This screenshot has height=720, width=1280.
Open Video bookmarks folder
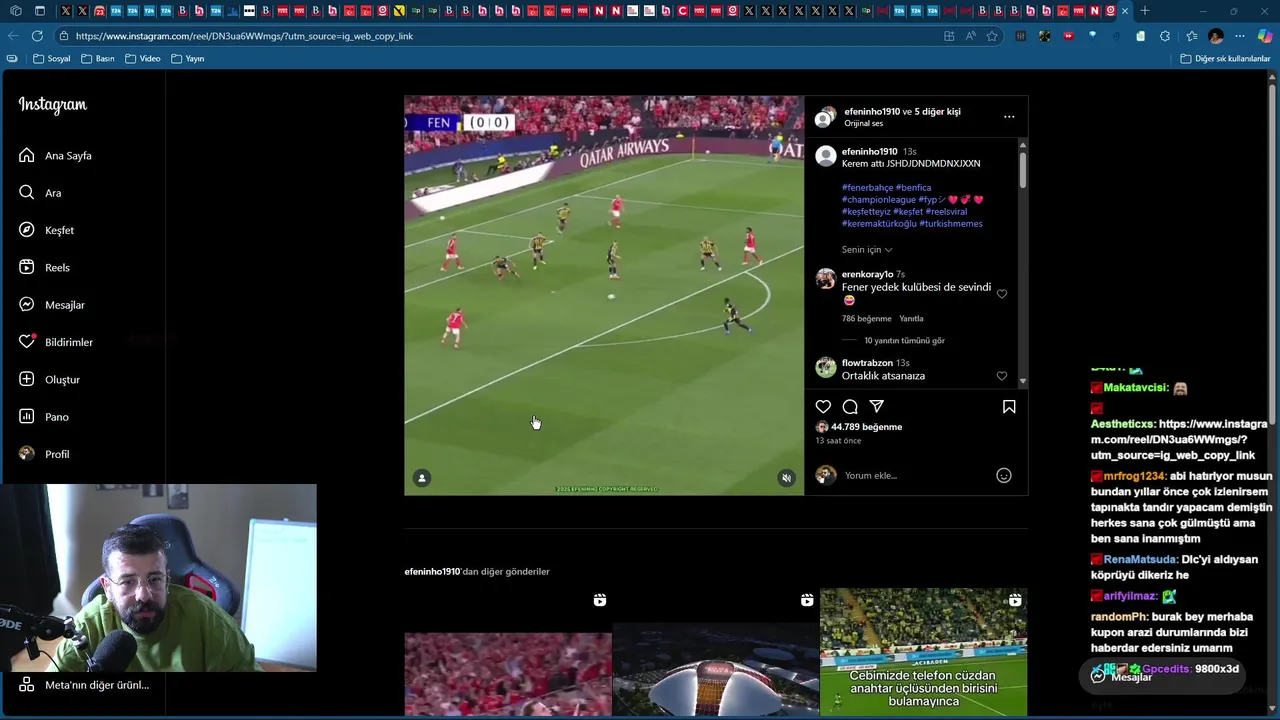[x=143, y=59]
